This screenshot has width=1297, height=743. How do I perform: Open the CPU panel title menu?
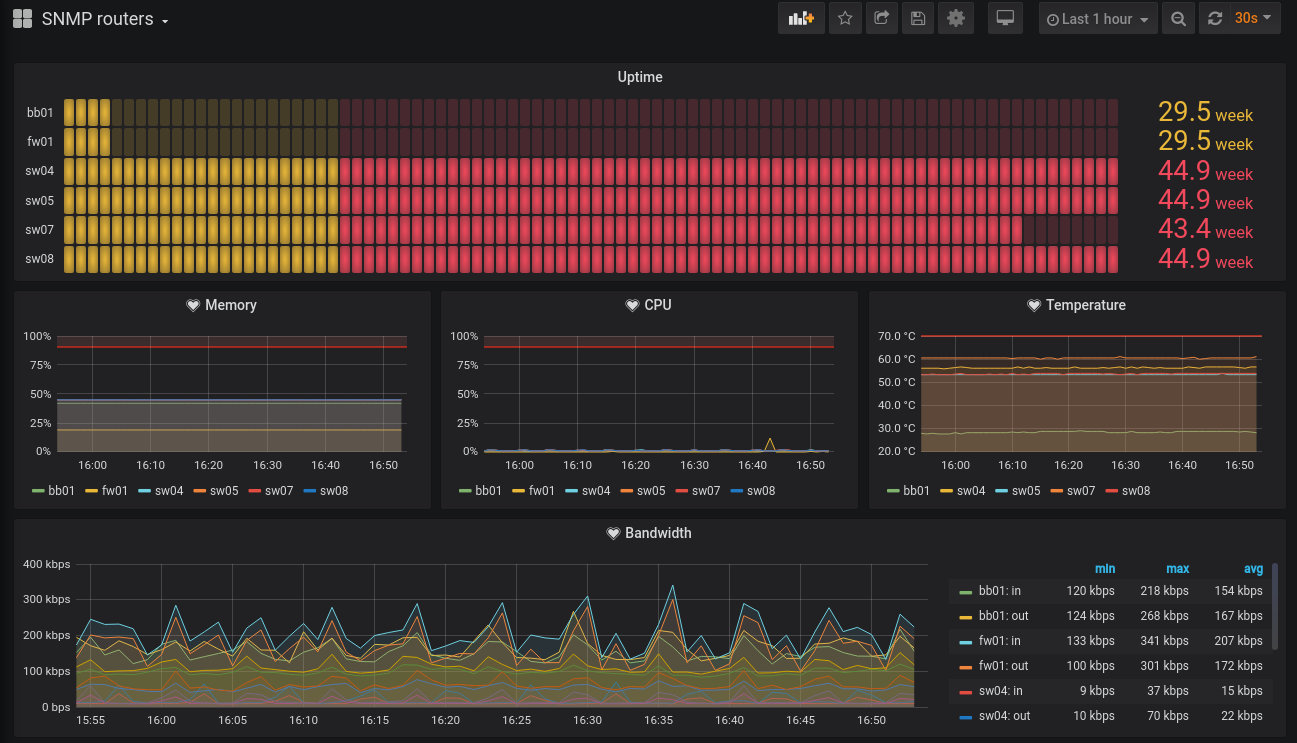658,305
